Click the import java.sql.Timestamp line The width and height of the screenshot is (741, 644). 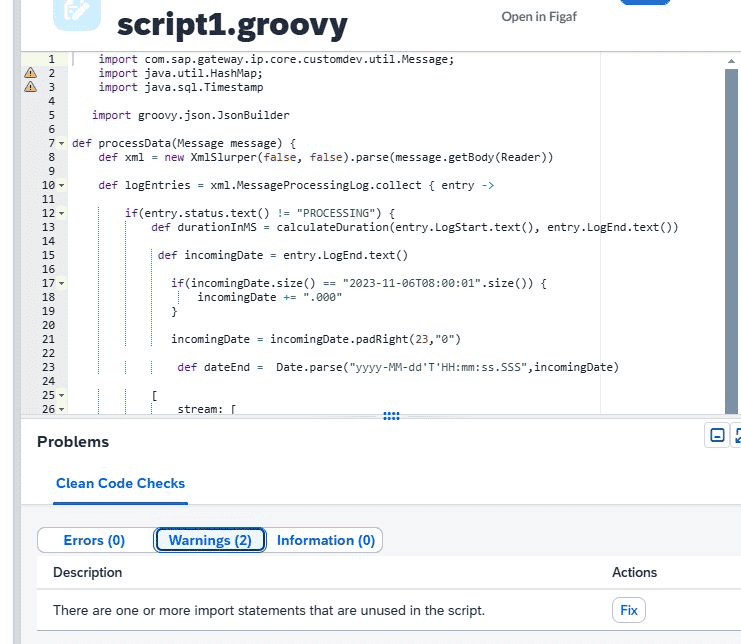click(x=181, y=87)
